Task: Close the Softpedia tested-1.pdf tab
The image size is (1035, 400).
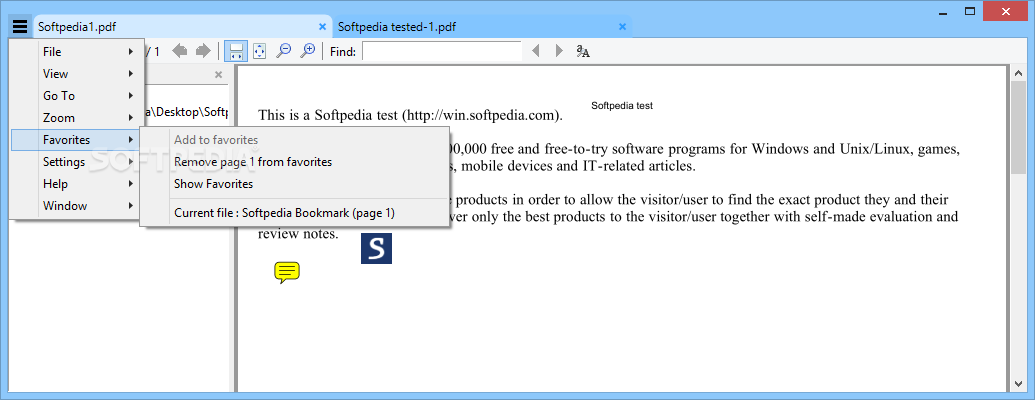Action: coord(622,27)
